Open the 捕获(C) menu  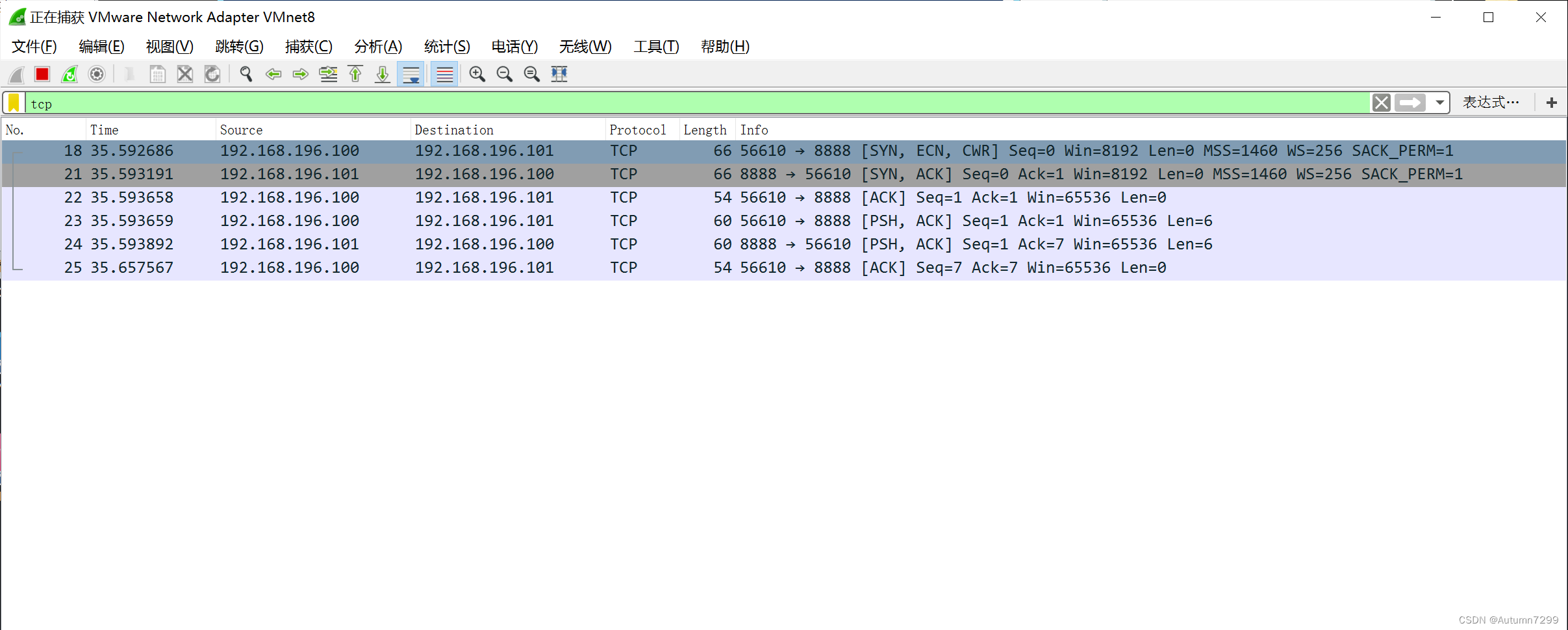[309, 47]
